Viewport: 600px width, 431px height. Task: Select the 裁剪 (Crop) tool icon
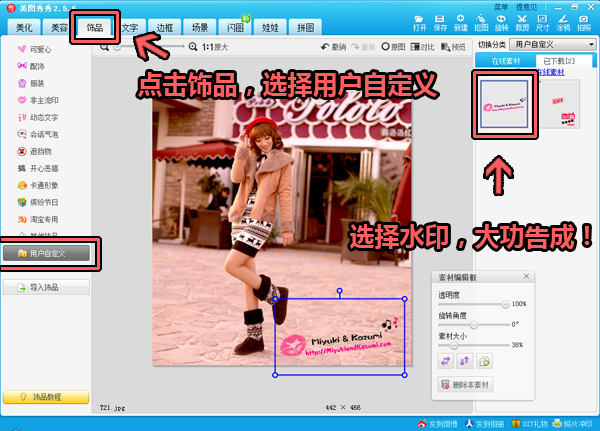[x=522, y=22]
